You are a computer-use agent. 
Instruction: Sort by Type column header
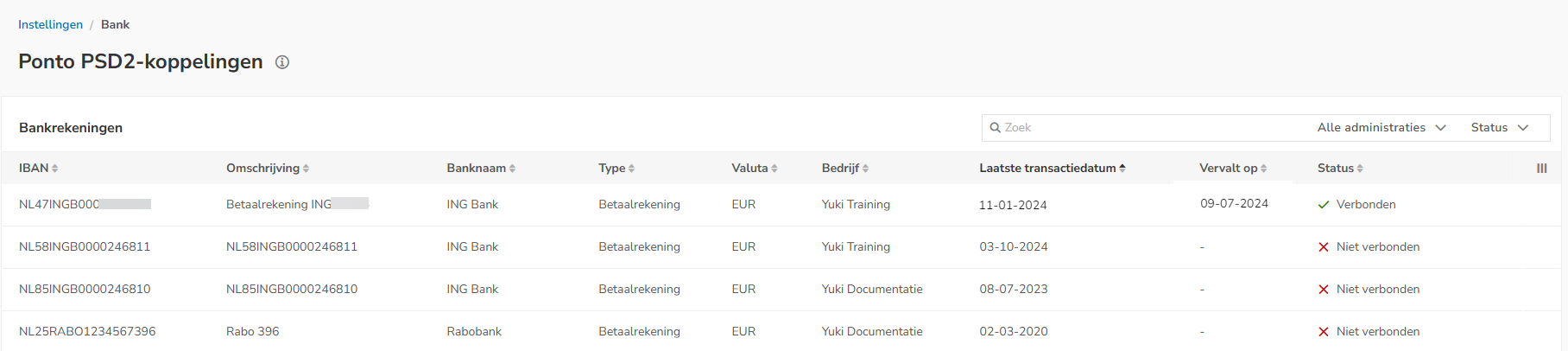[616, 169]
